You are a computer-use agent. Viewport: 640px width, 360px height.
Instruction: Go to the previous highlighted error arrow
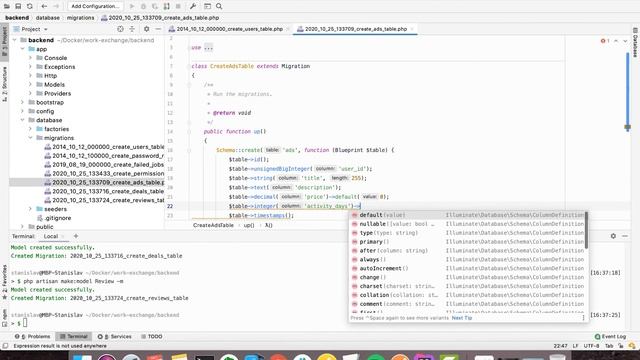[616, 41]
